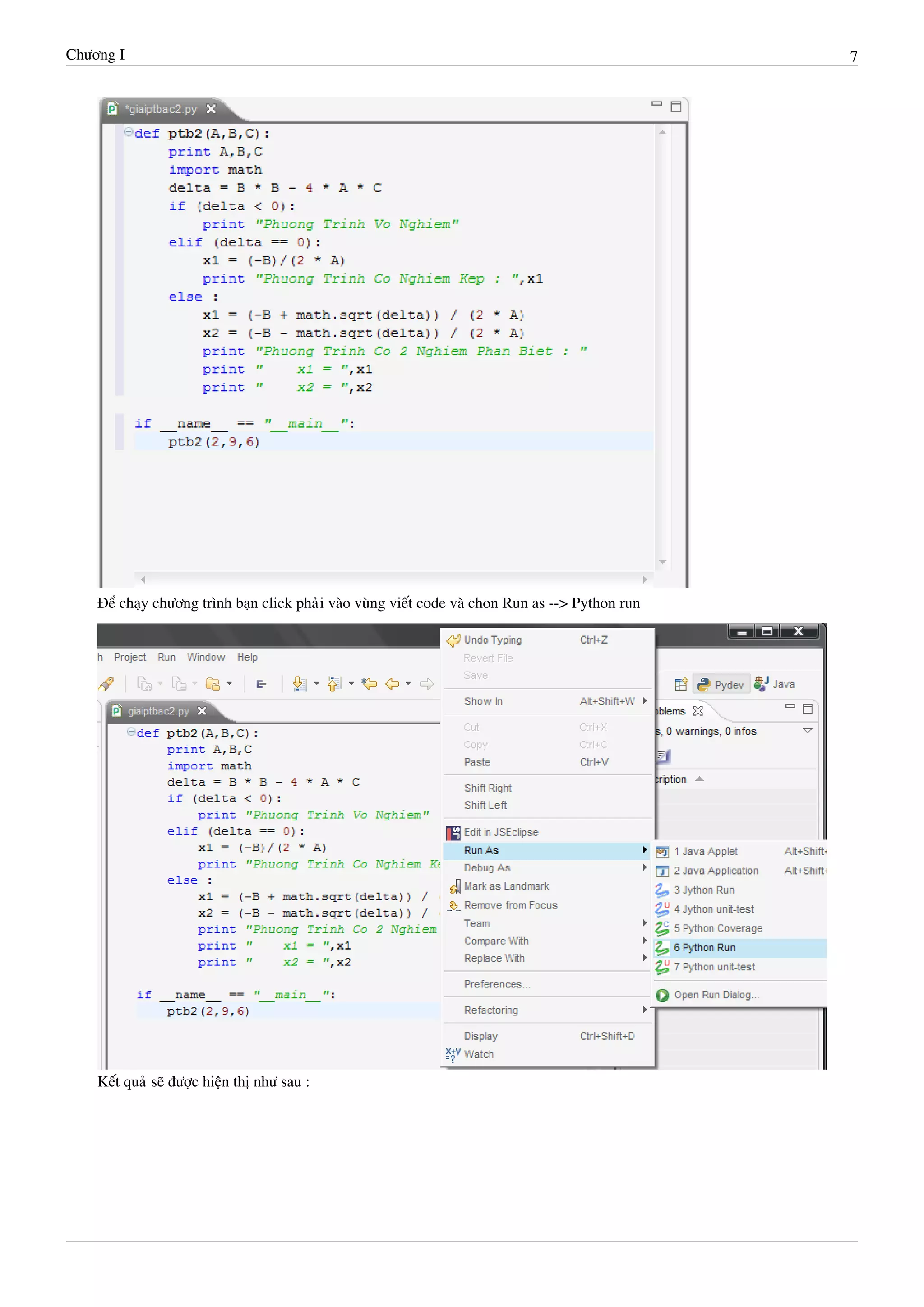Collapse def ptb2 fold in top editor
The height and width of the screenshot is (1307, 924).
coord(128,132)
